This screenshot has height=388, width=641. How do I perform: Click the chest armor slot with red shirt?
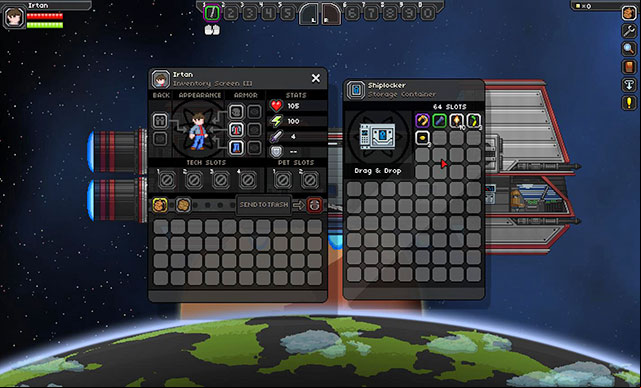point(236,129)
